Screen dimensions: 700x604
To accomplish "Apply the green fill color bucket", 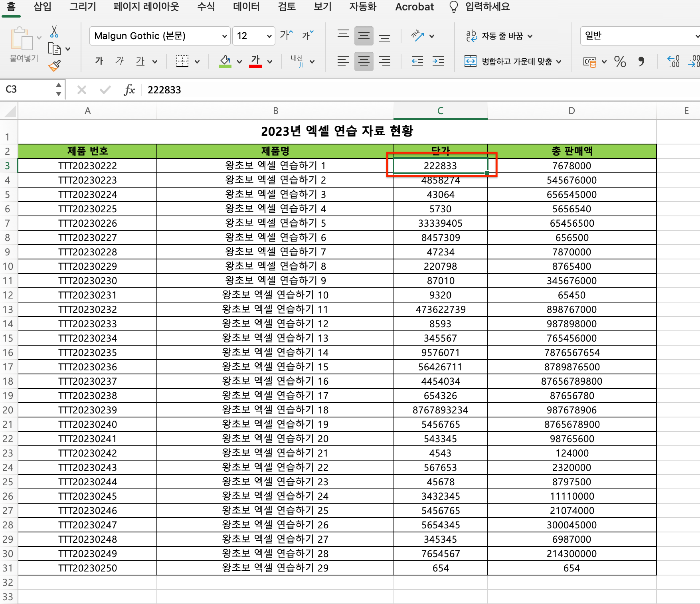I will pos(225,61).
